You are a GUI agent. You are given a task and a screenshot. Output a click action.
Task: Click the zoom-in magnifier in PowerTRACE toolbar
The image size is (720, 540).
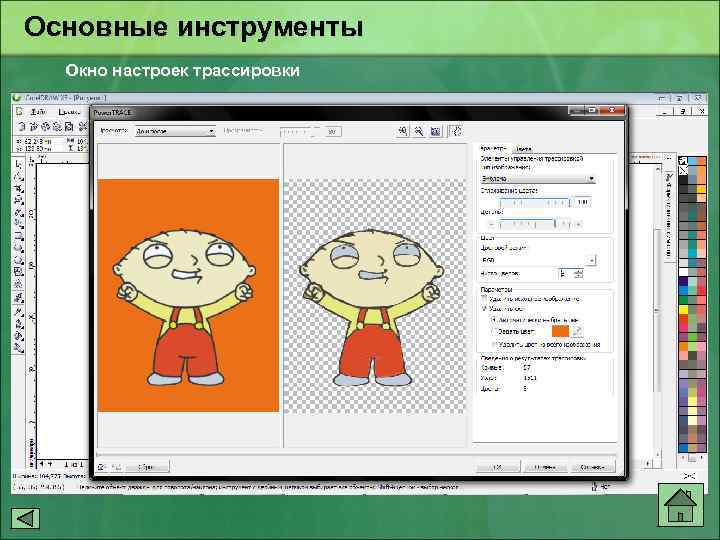point(403,132)
